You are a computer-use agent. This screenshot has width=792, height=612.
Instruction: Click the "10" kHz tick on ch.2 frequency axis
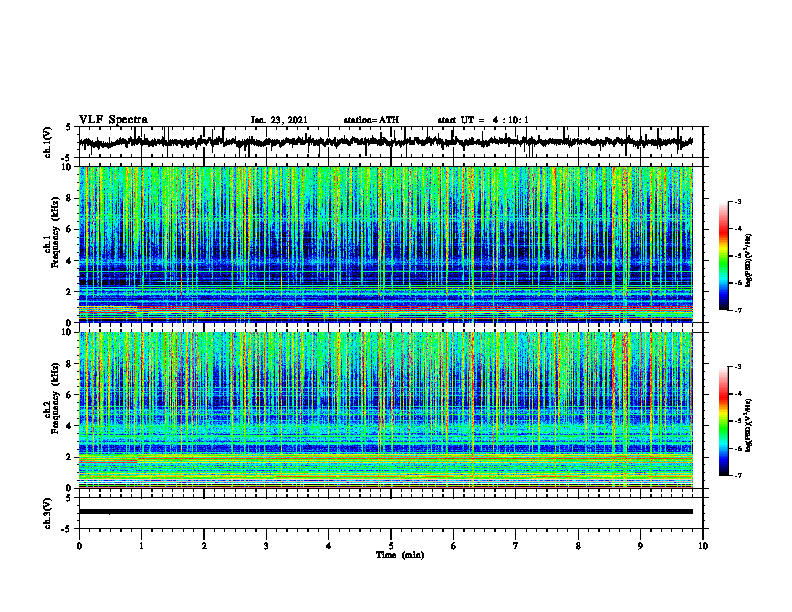(68, 332)
